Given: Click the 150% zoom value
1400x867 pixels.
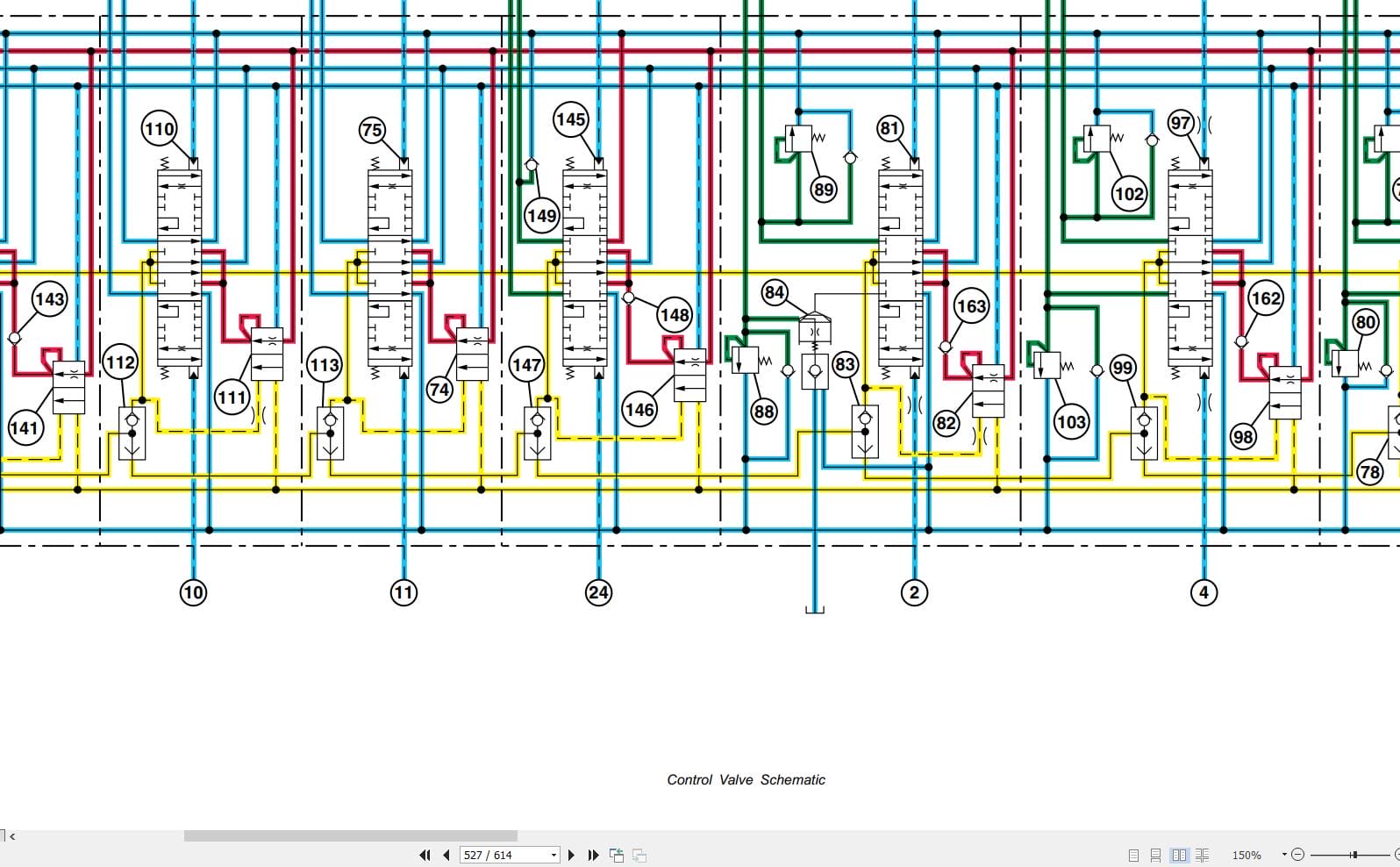Looking at the screenshot, I should point(1246,855).
